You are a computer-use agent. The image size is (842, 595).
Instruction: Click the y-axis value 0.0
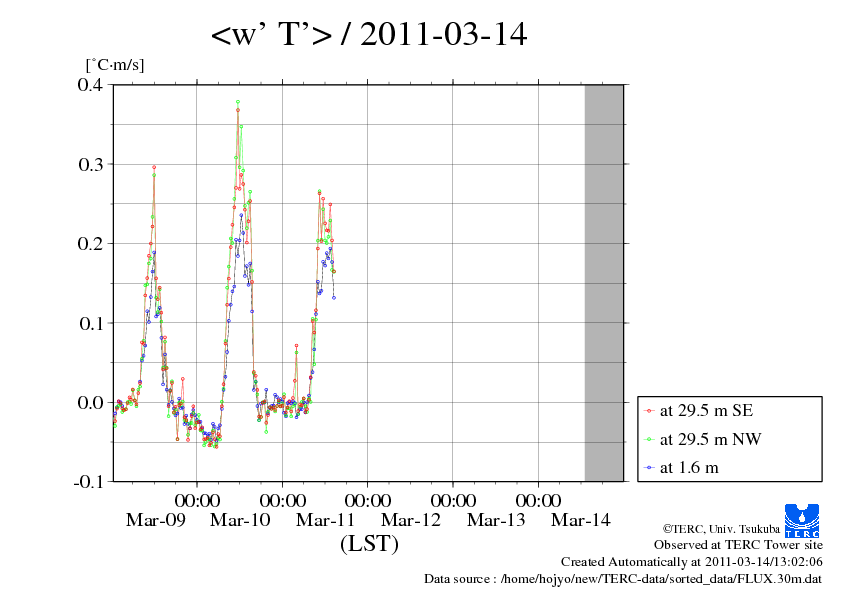point(90,403)
